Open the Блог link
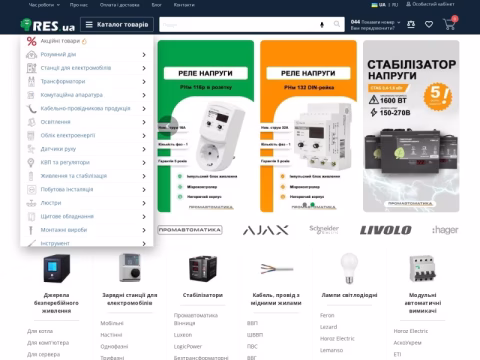Image resolution: width=480 pixels, height=360 pixels. pyautogui.click(x=157, y=5)
